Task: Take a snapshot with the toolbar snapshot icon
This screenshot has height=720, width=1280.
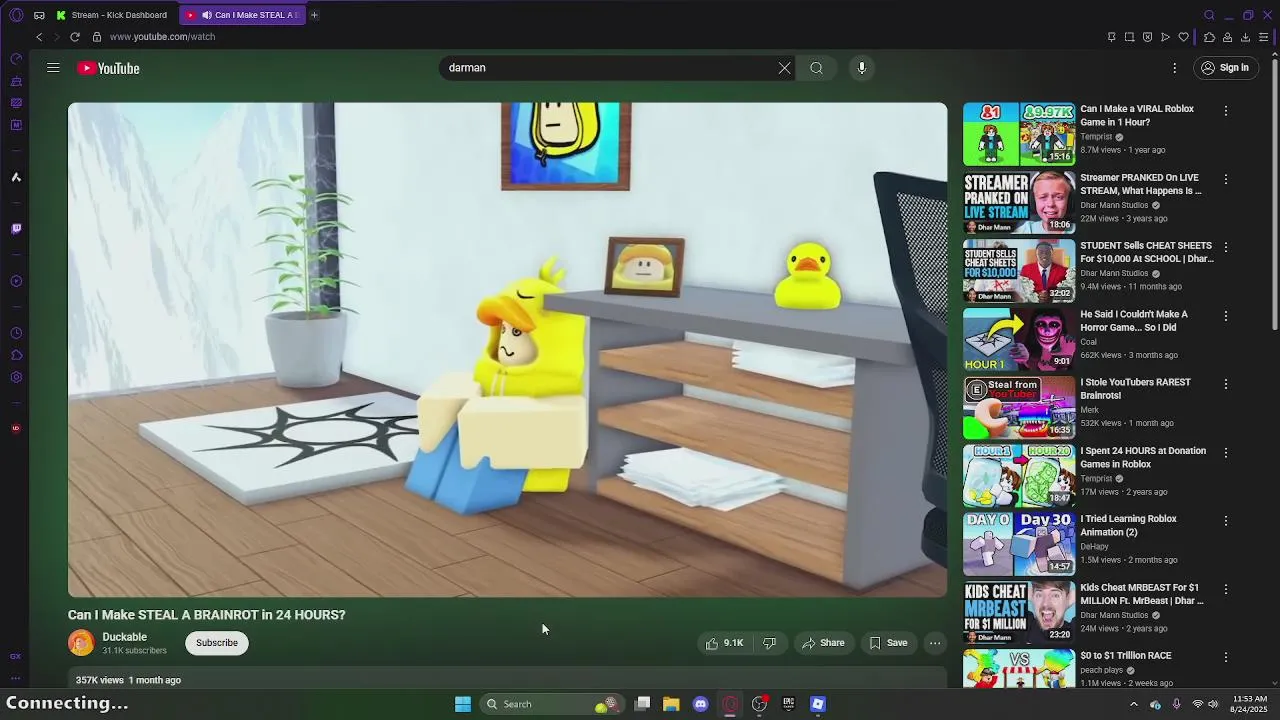Action: click(1129, 37)
